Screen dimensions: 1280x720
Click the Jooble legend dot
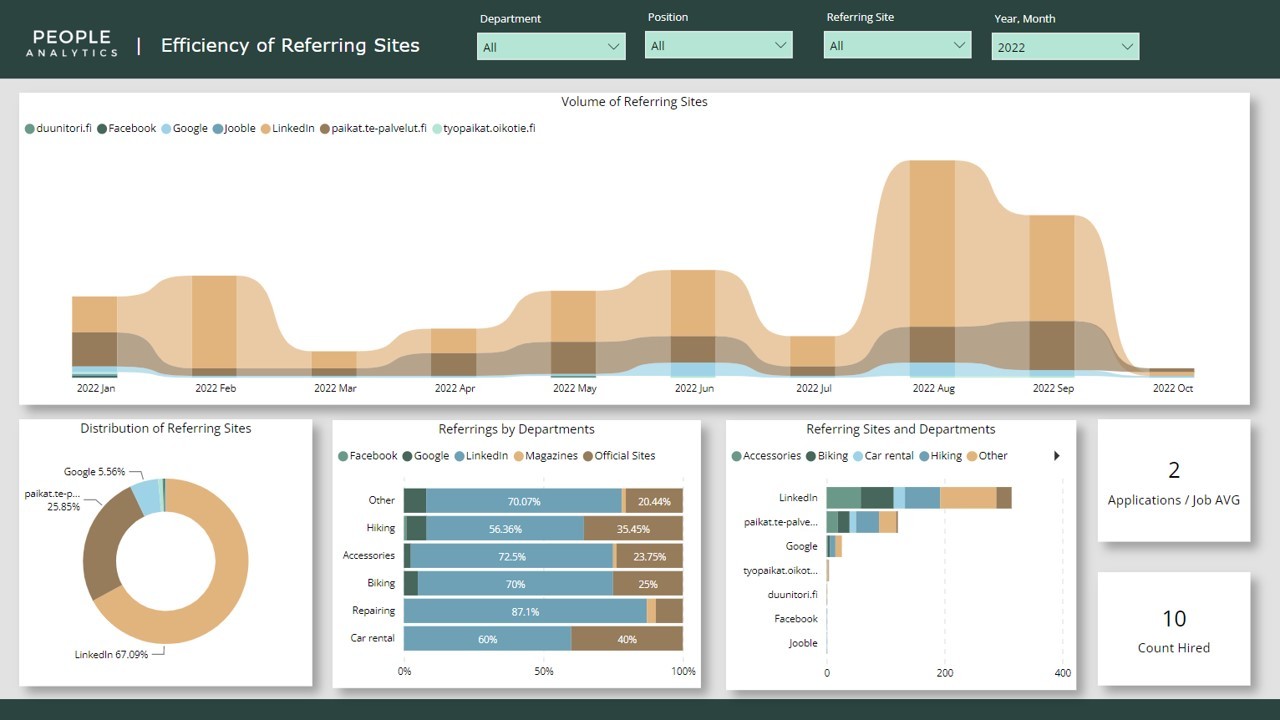click(218, 129)
